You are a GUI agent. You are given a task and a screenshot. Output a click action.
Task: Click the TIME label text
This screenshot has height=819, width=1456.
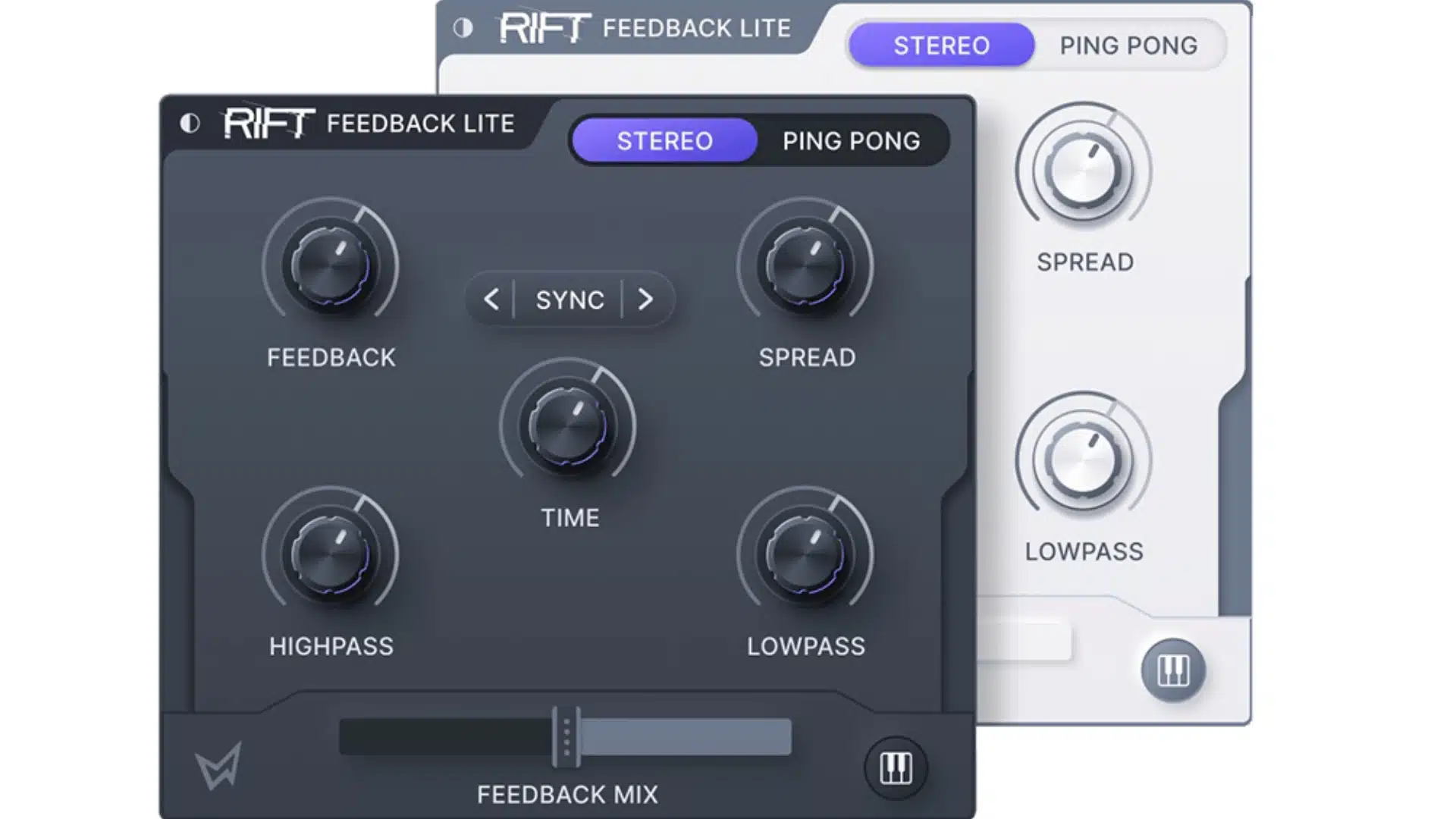tap(570, 518)
